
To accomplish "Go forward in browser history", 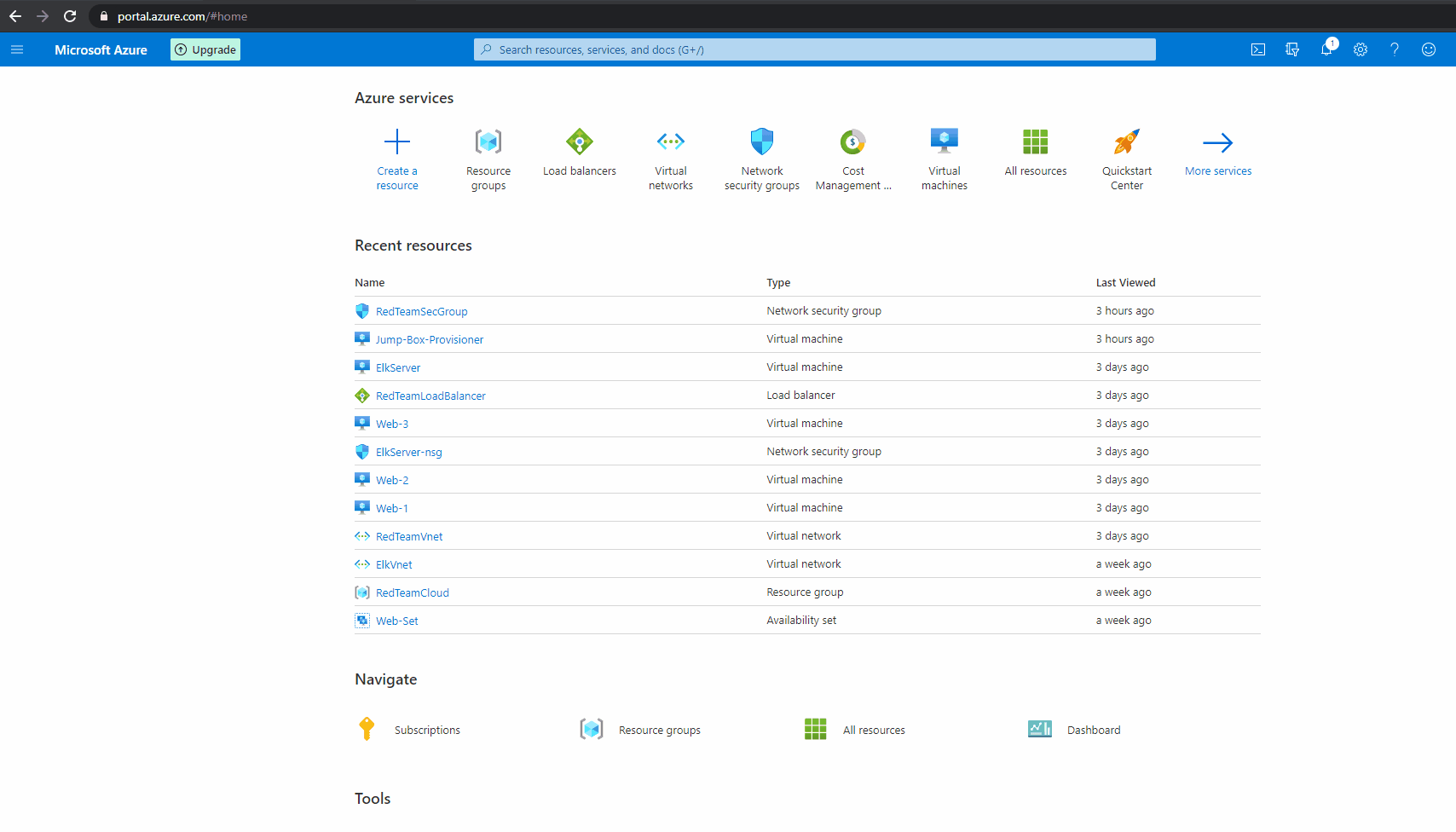I will point(43,16).
